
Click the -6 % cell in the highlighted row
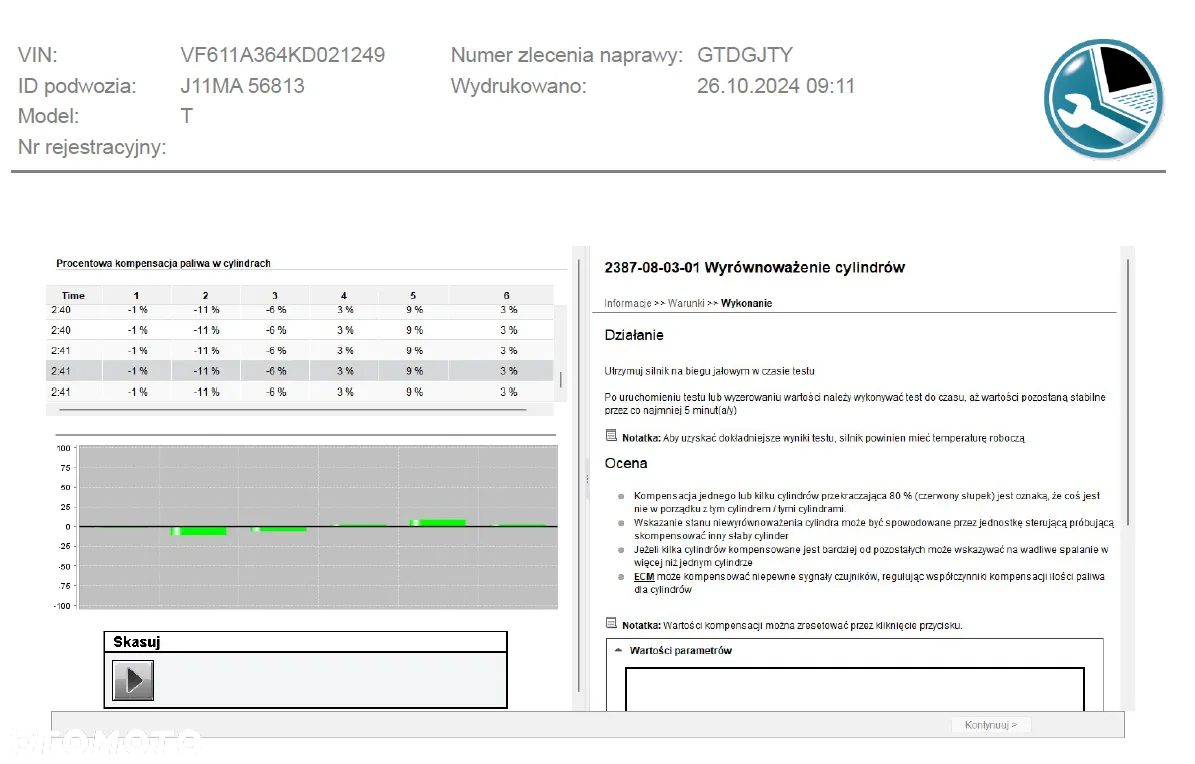tap(276, 371)
